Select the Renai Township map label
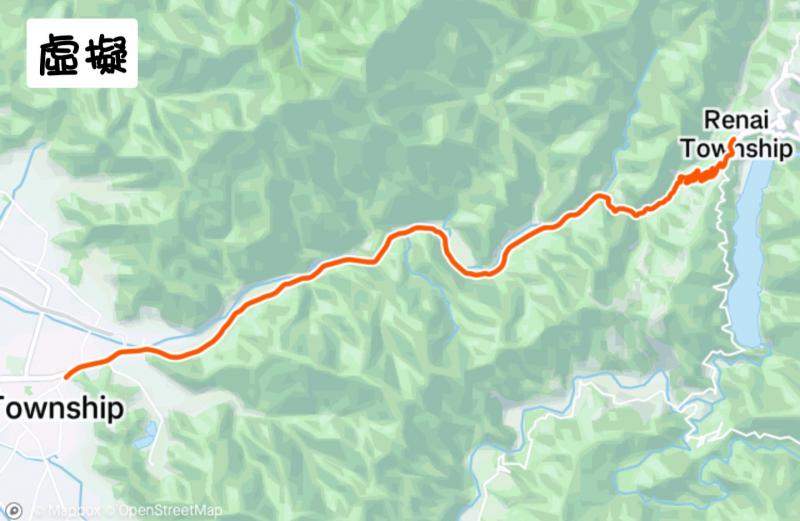 pyautogui.click(x=736, y=134)
